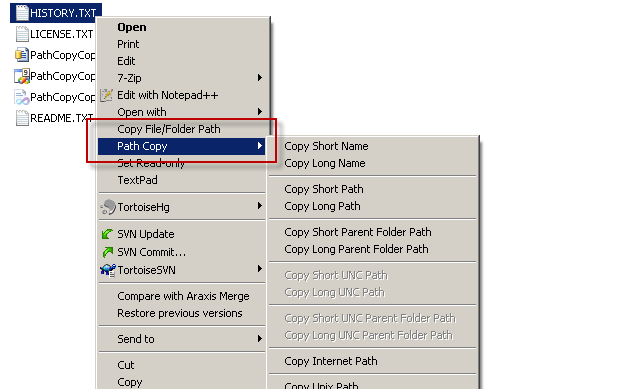Select the Print menu entry
620x389 pixels.
click(x=128, y=44)
